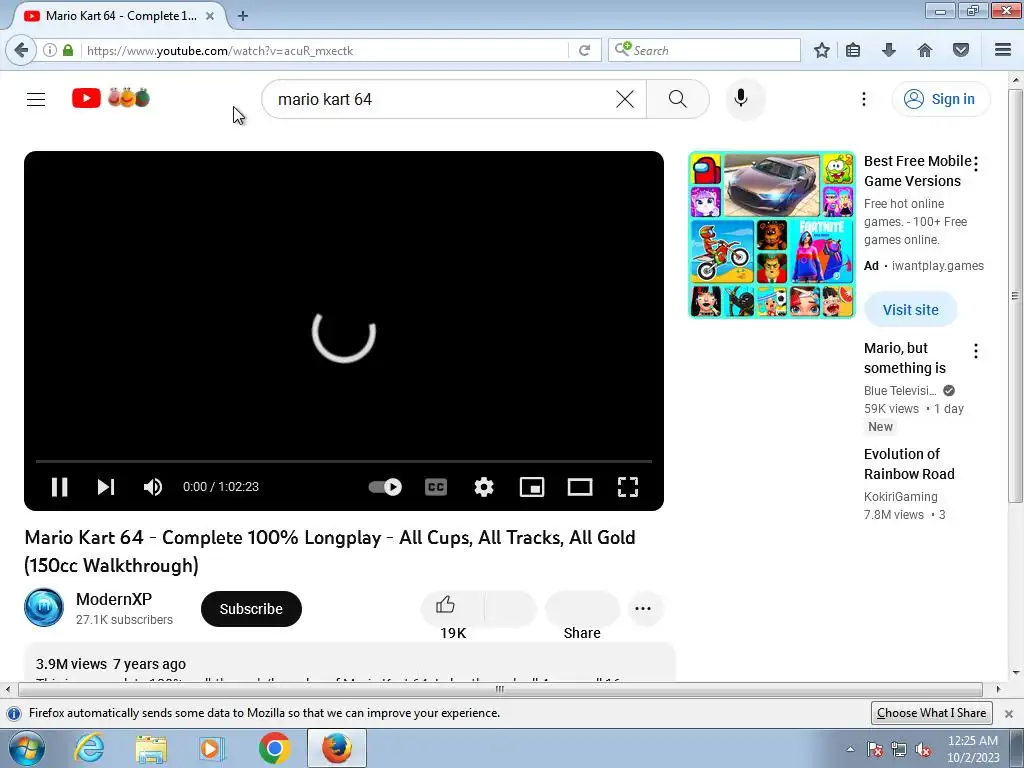Open video player settings gear
The image size is (1024, 768).
483,487
